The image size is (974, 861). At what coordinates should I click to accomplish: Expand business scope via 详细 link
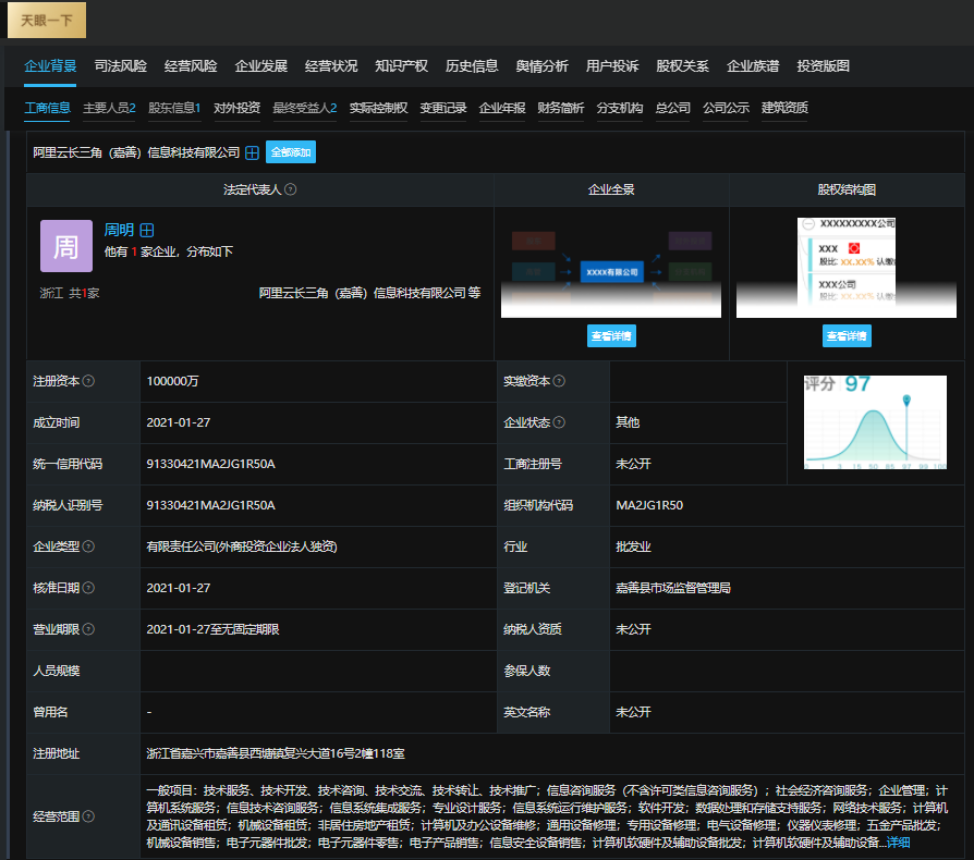point(898,843)
